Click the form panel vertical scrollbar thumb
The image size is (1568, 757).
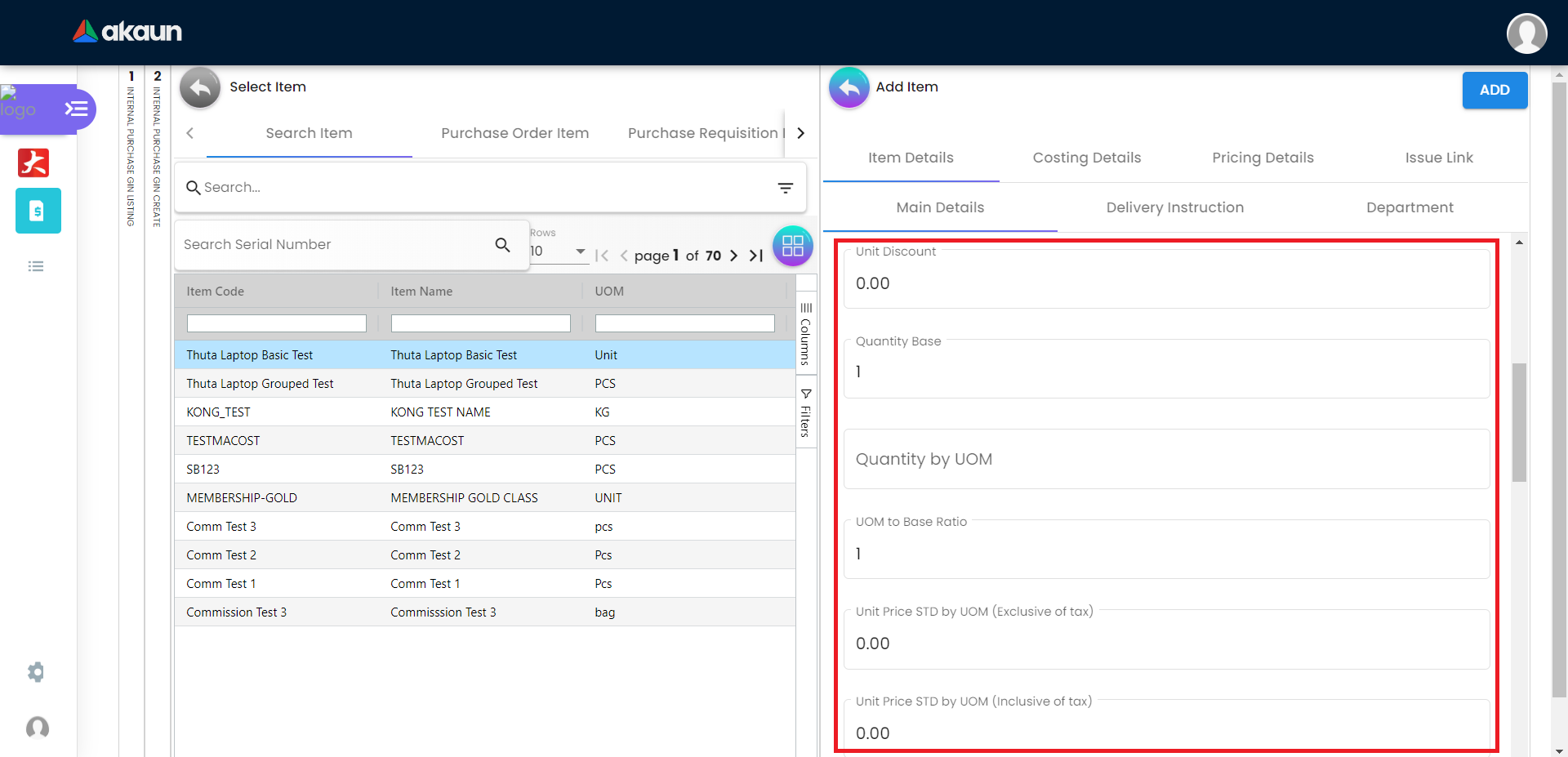pyautogui.click(x=1519, y=421)
